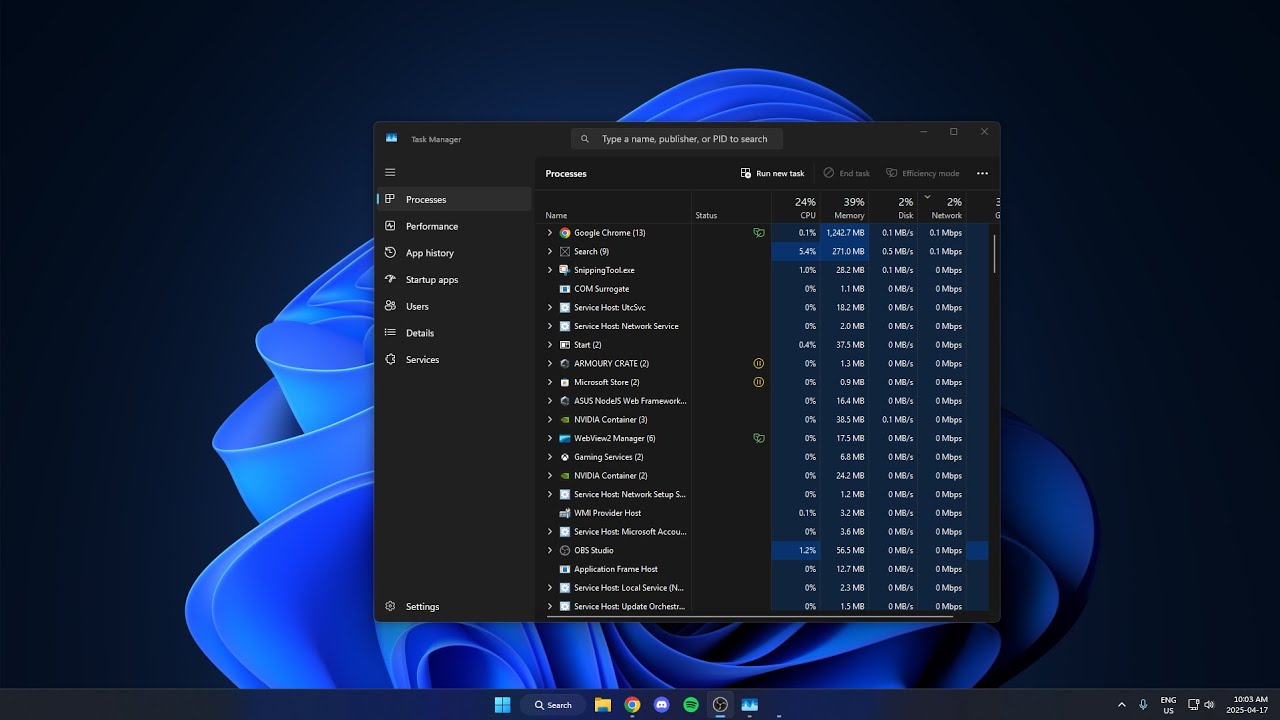
Task: Click the efficiency leaf icon on WebView2 Manager row
Action: 759,438
